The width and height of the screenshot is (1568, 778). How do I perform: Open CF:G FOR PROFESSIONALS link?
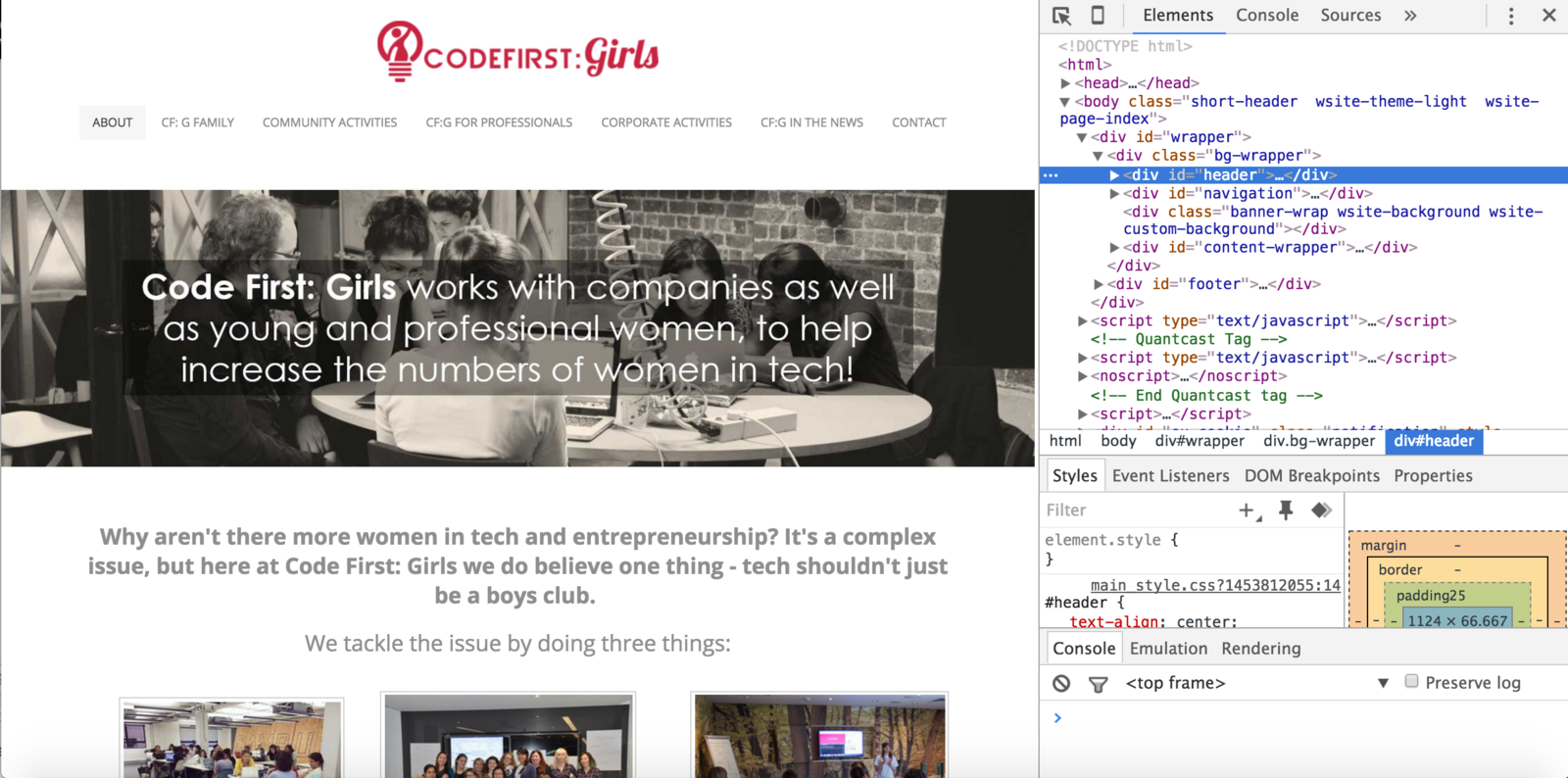pos(499,122)
